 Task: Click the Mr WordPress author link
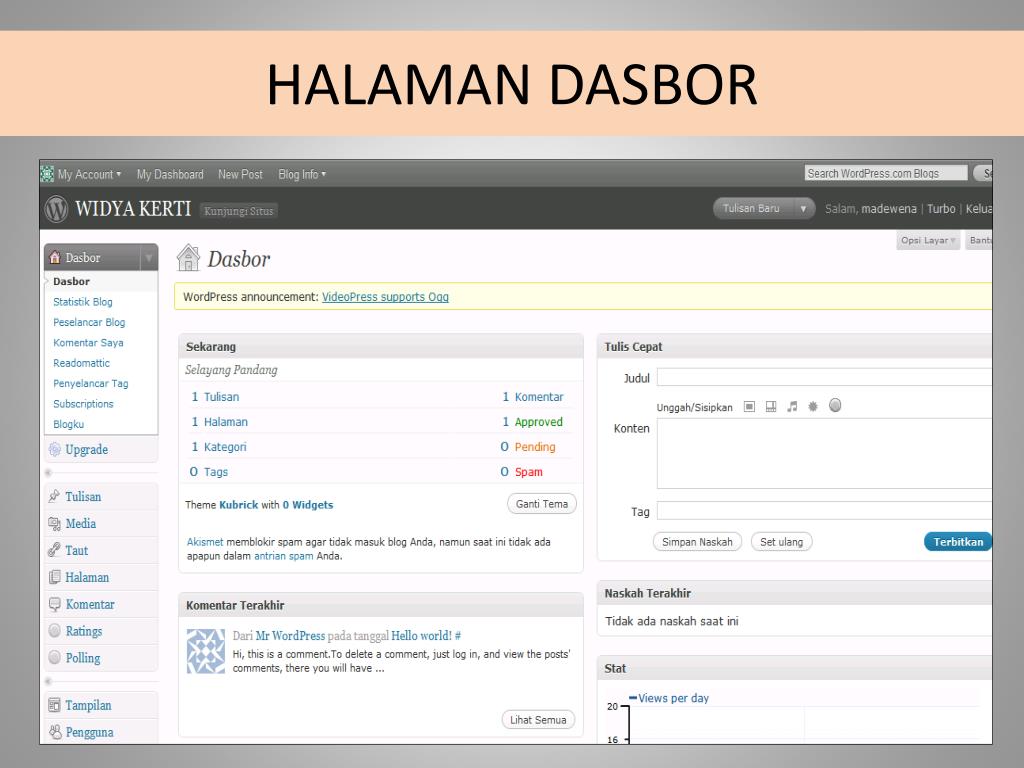(290, 635)
